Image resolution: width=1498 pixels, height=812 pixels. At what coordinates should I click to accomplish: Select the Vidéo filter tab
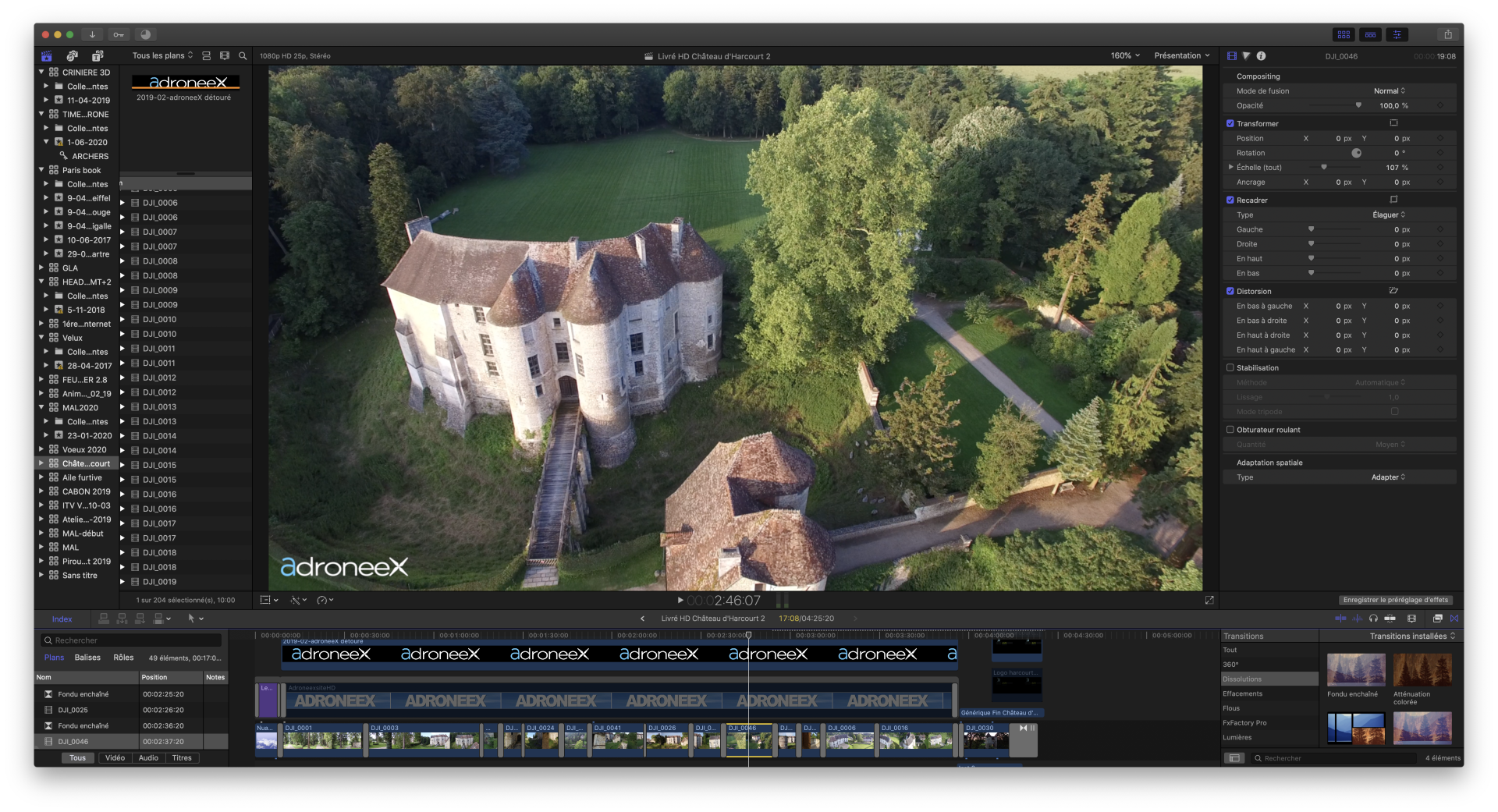[115, 758]
